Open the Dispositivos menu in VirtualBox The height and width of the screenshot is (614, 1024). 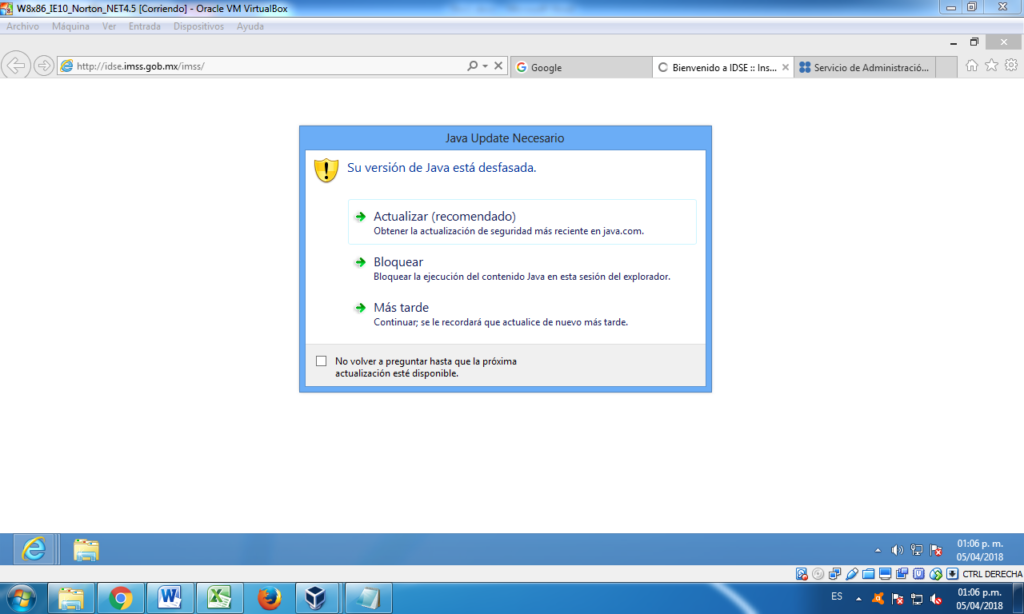pos(198,26)
